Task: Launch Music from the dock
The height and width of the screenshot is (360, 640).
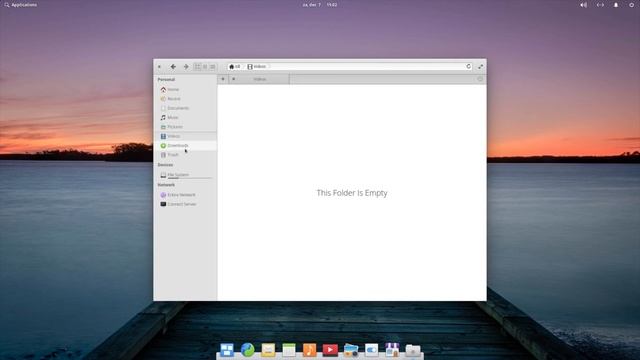Action: pyautogui.click(x=309, y=350)
